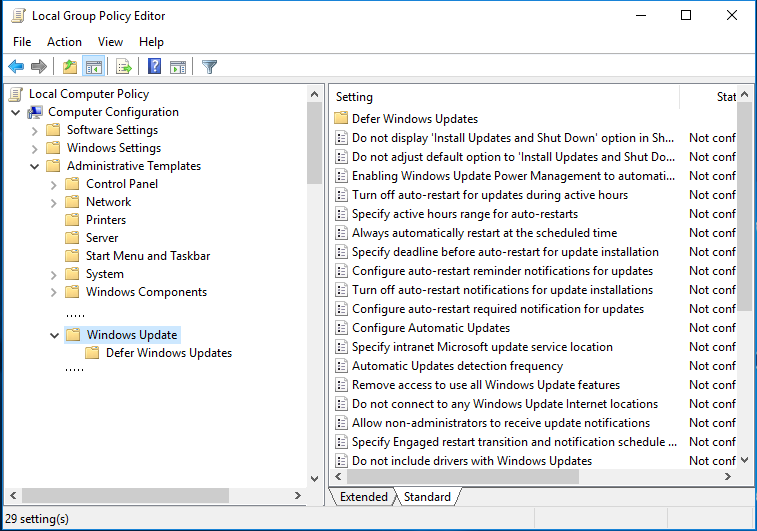Expand the Control Panel folder node
Viewport: 757px width, 531px height.
54,184
